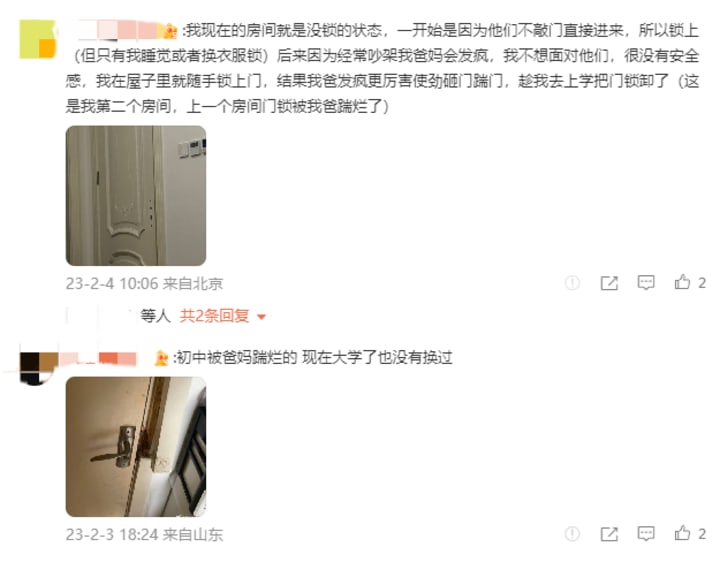The height and width of the screenshot is (562, 720).
Task: Expand the 共2条回复 replies list
Action: 214,316
